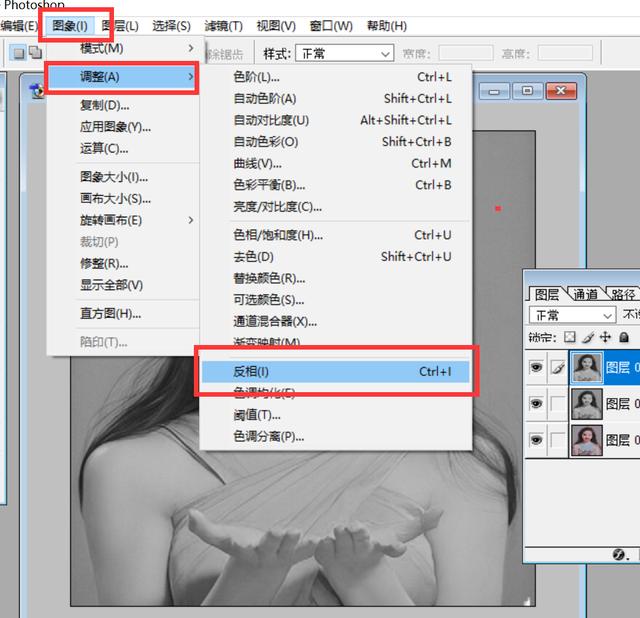Select 色阶(L)... adjustment
Screen dimensions: 640x618
point(337,77)
